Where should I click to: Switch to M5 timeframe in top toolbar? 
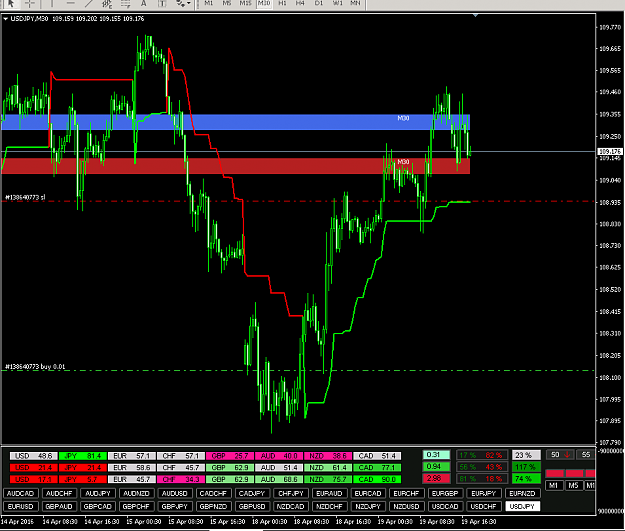[x=227, y=3]
